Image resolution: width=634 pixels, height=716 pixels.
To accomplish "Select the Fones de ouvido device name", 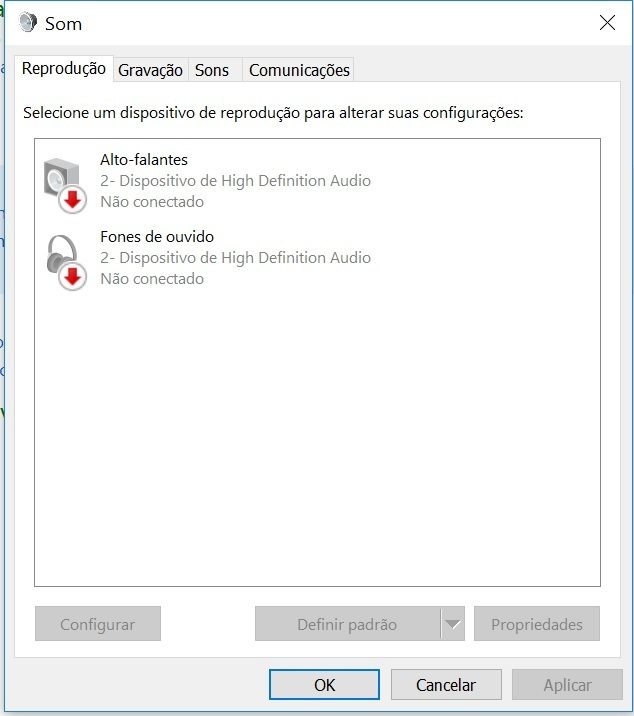I will 157,237.
